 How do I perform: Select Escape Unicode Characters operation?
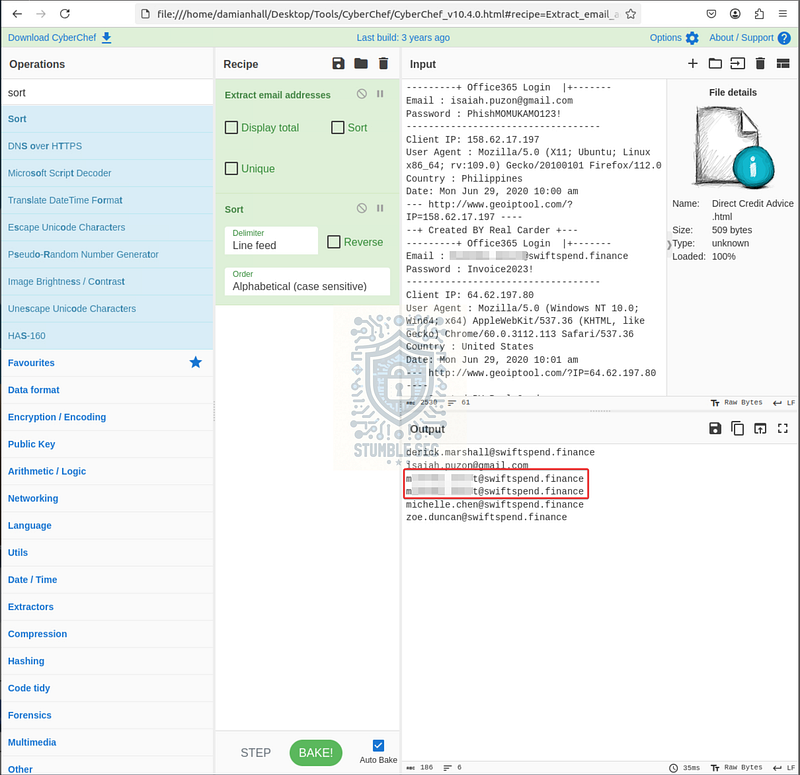pos(107,227)
